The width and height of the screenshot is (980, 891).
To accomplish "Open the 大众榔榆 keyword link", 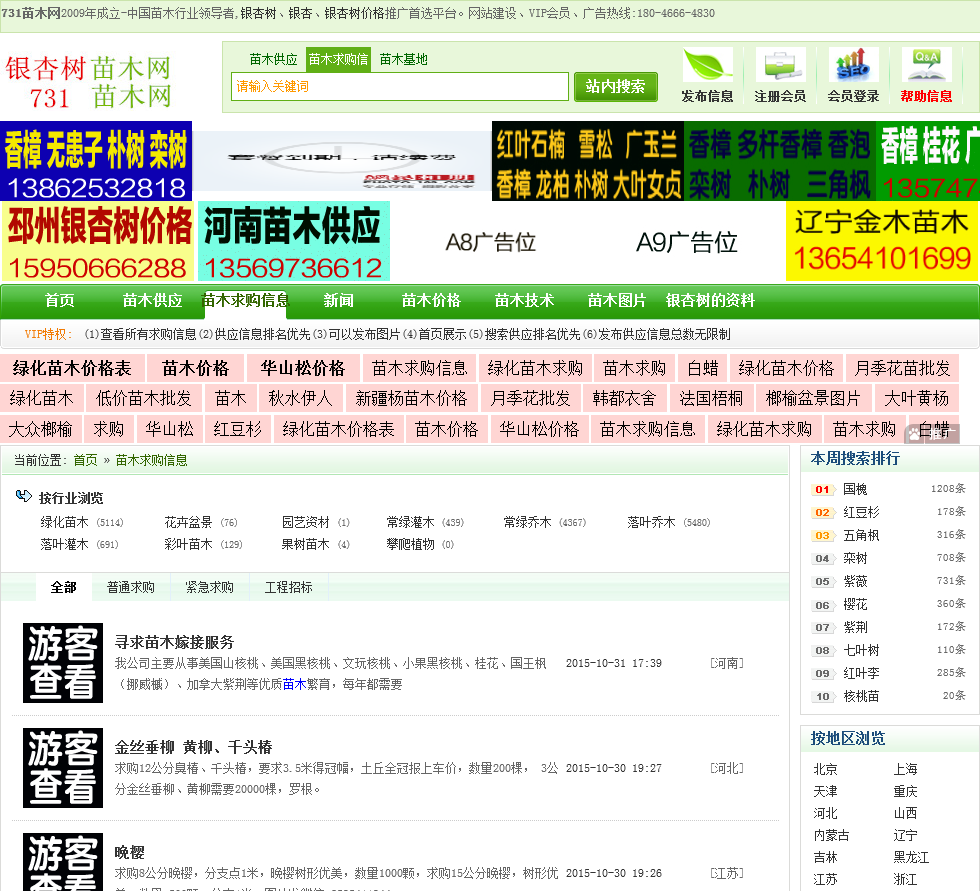I will click(x=41, y=429).
